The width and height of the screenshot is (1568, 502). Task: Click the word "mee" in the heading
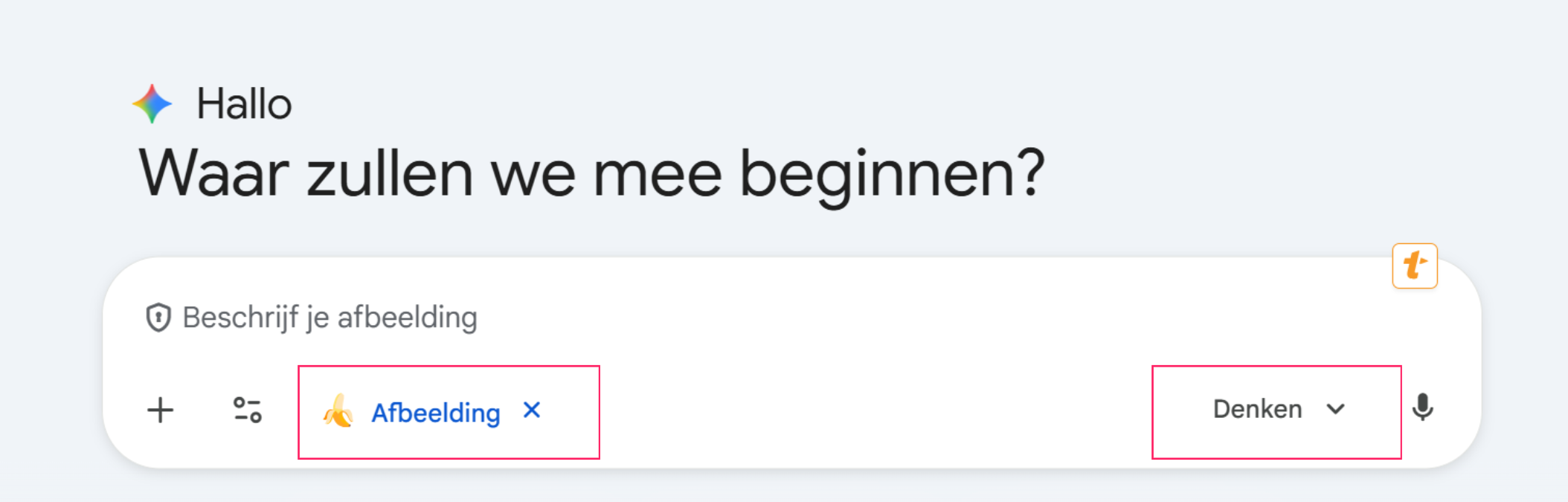click(658, 175)
